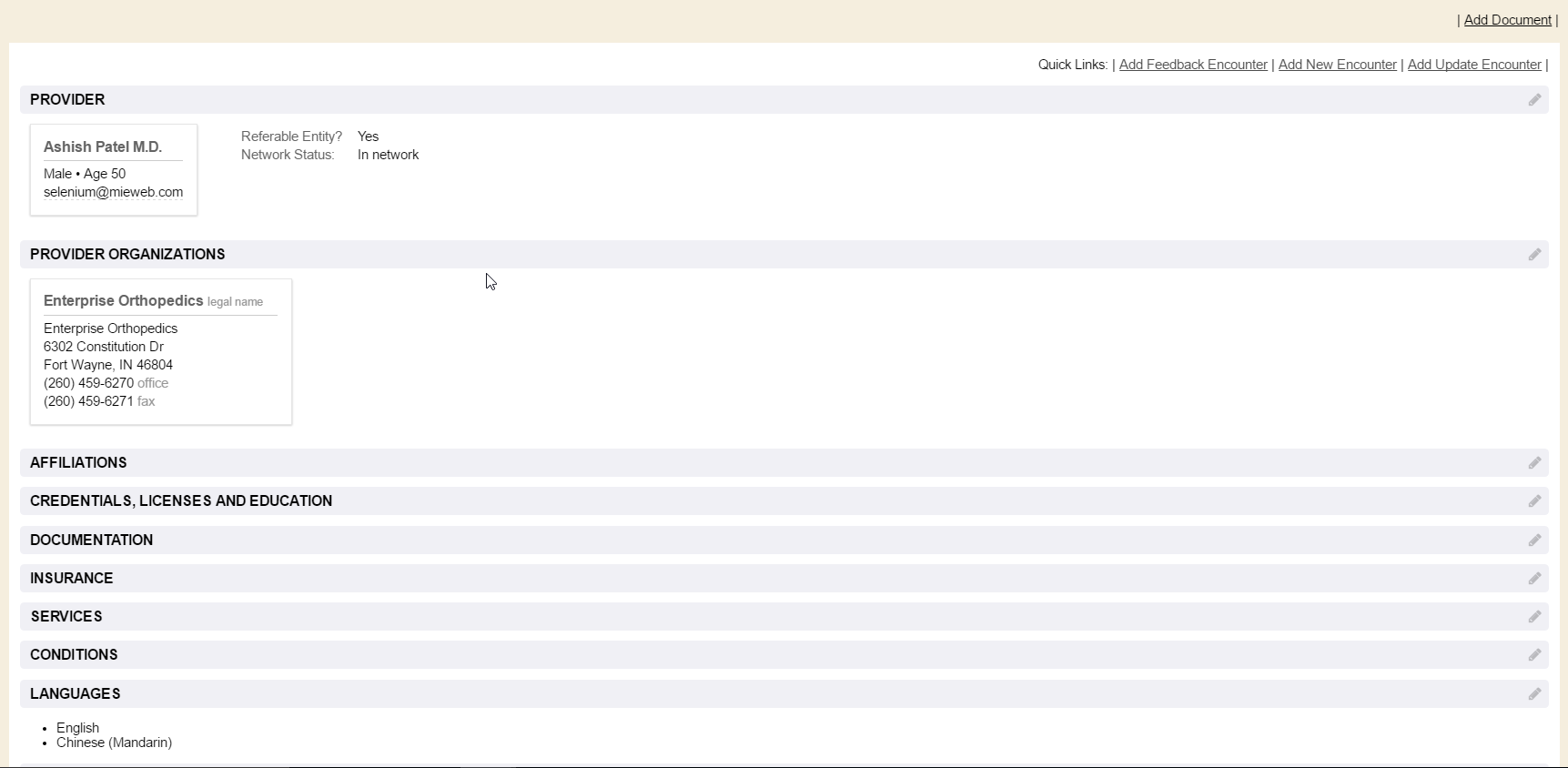Viewport: 1568px width, 768px height.
Task: Open the Affiliations edit pencil icon
Action: coord(1534,463)
